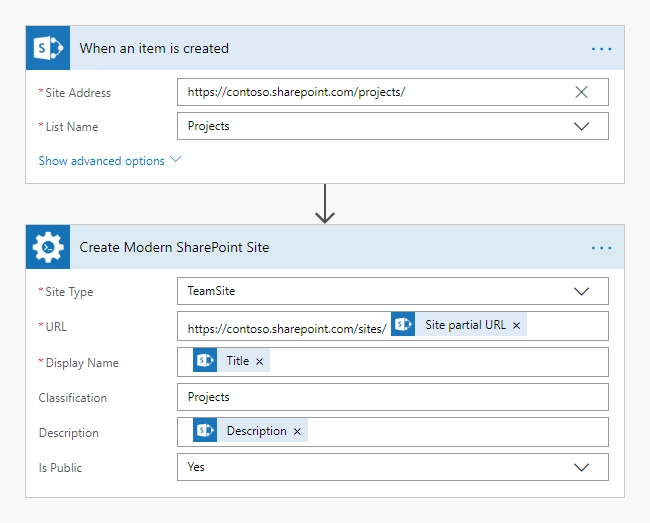Remove the Title token from Display Name
Image resolution: width=650 pixels, height=523 pixels.
click(259, 361)
